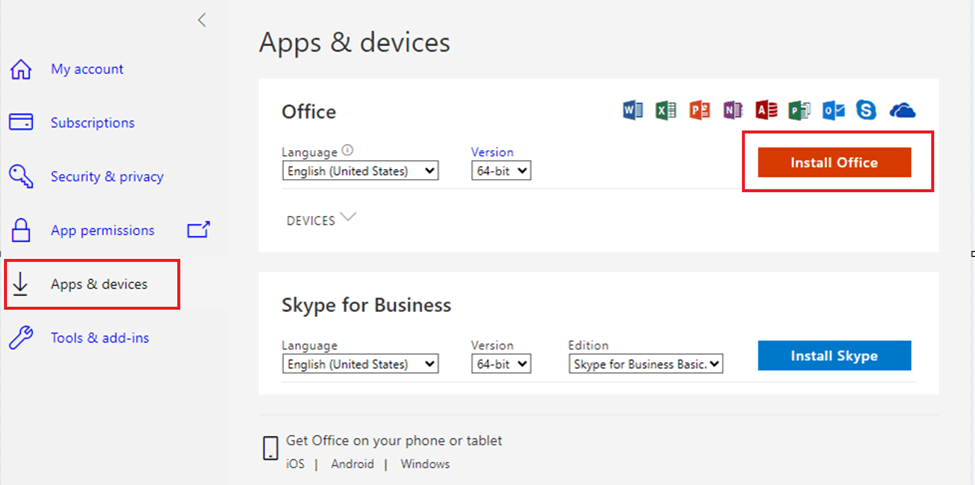The width and height of the screenshot is (975, 485).
Task: Click the OneDrive cloud icon
Action: pyautogui.click(x=903, y=111)
